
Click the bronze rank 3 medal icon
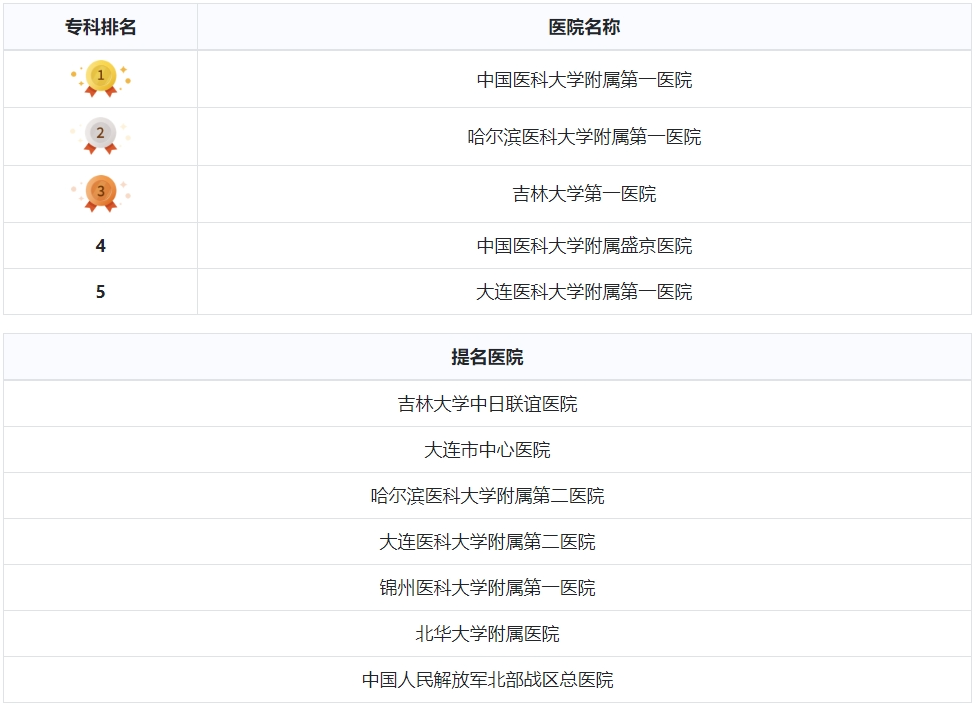(100, 194)
